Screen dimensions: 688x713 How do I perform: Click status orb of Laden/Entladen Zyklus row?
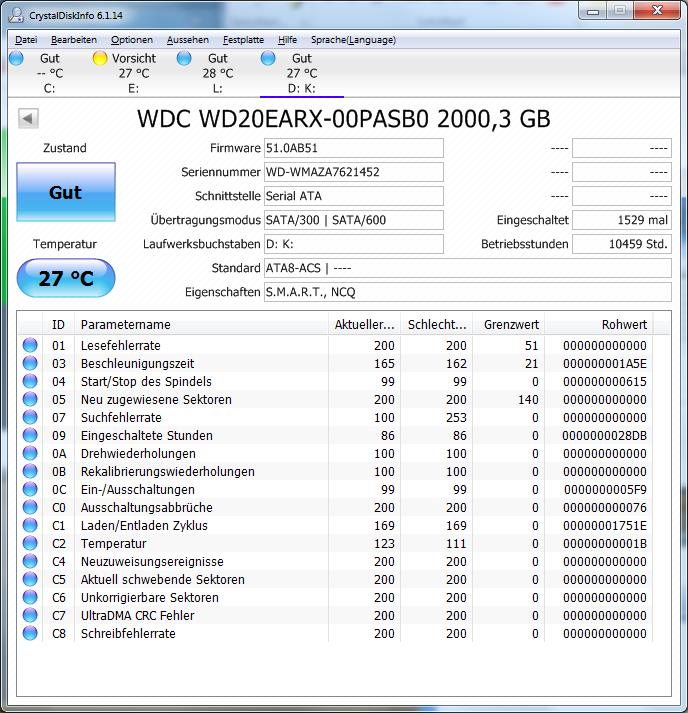[30, 525]
